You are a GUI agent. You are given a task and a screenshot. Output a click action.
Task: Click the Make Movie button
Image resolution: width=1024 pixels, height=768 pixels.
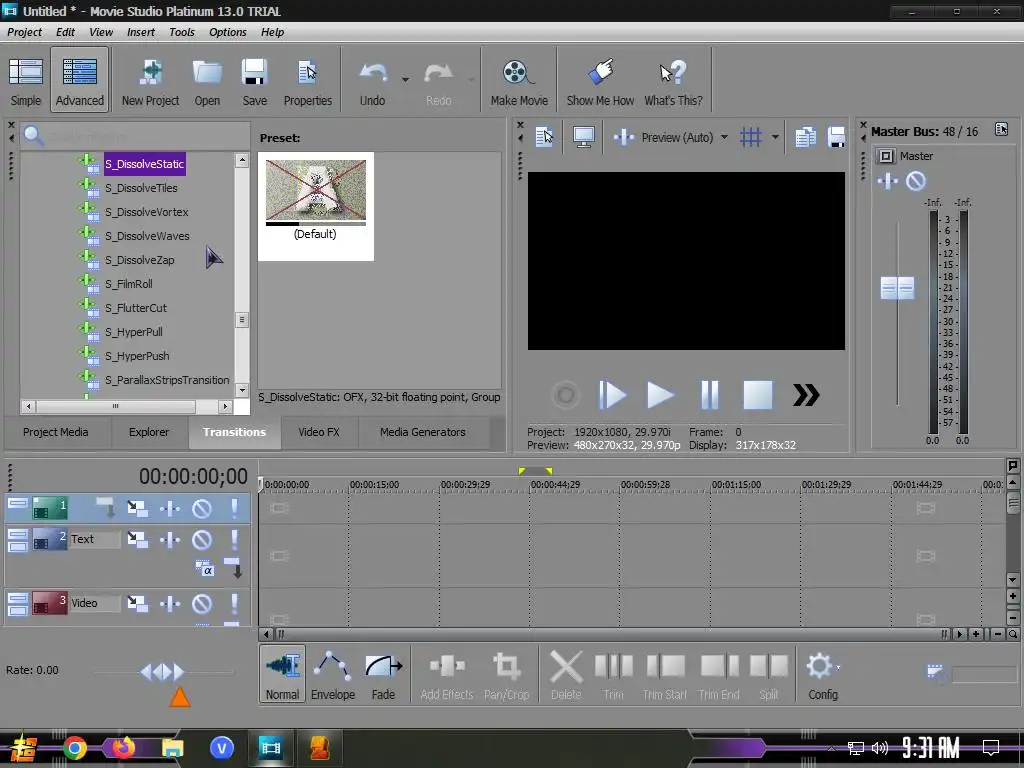point(519,82)
